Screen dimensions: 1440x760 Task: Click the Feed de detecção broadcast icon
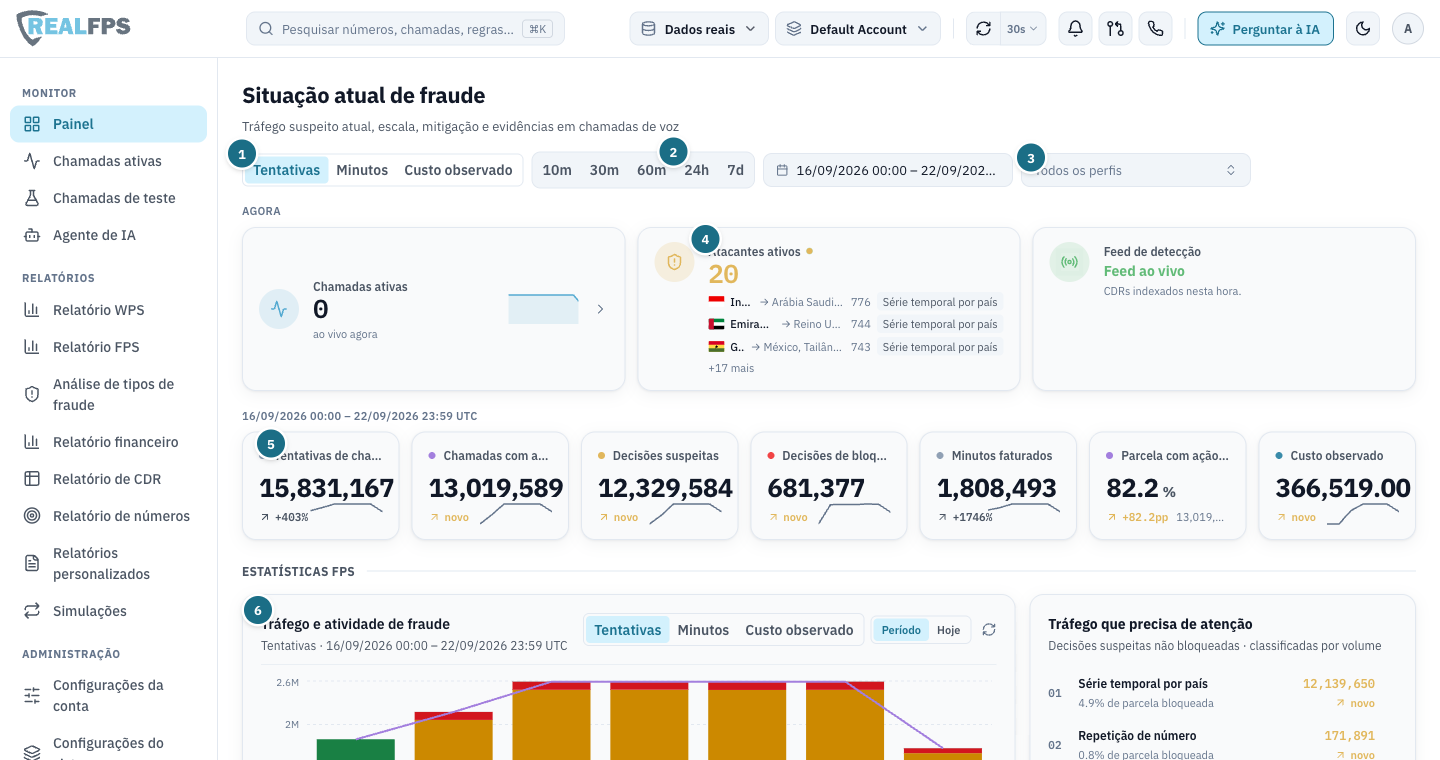1069,262
